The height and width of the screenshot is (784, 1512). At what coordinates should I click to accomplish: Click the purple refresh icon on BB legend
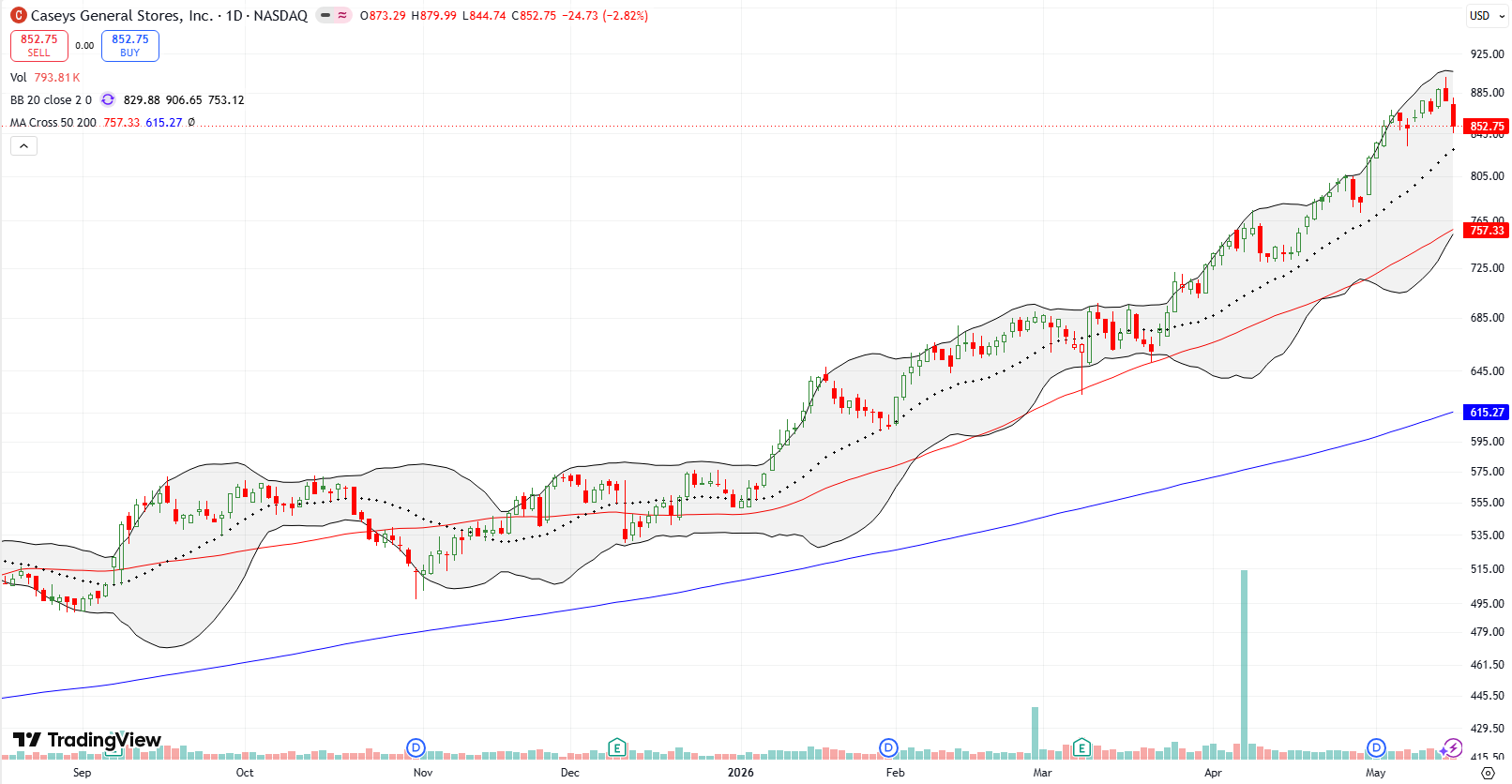point(108,99)
